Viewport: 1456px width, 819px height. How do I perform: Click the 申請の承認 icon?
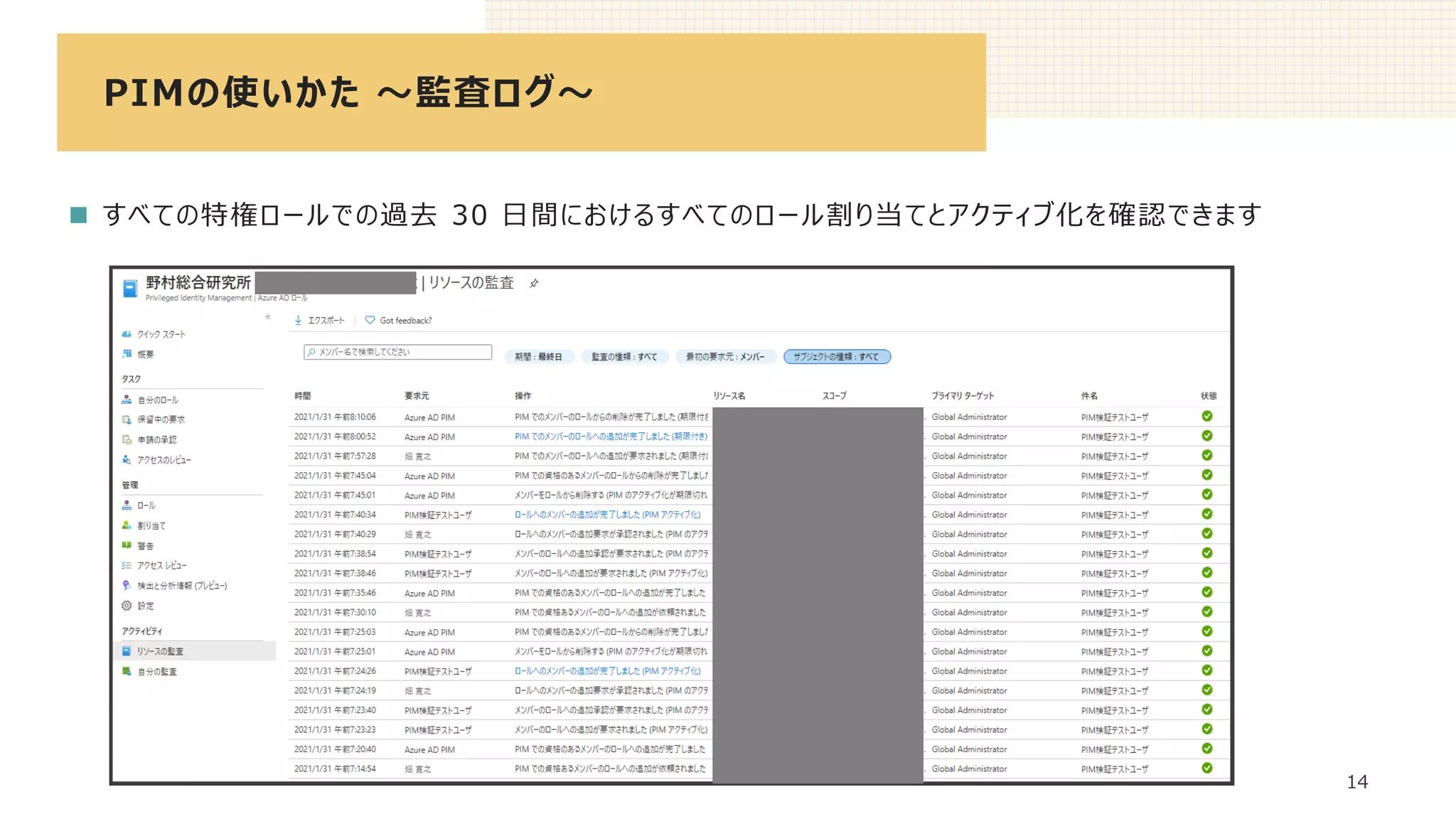click(127, 440)
